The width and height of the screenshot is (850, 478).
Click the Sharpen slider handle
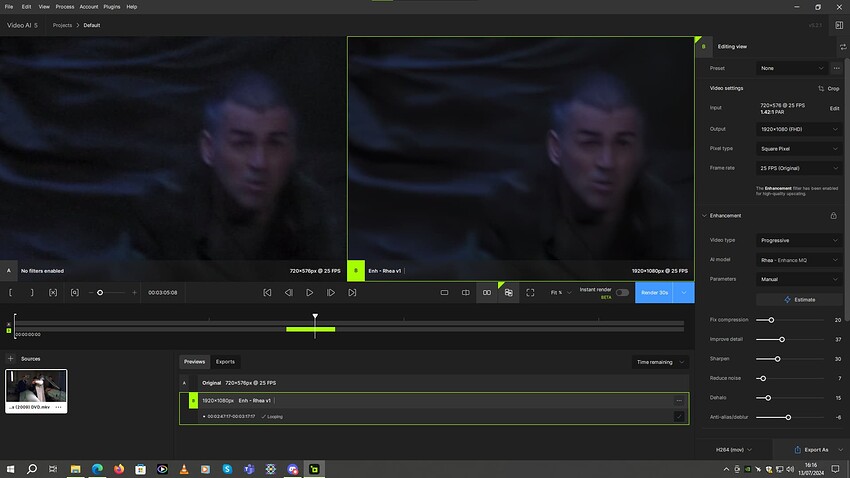coord(777,358)
